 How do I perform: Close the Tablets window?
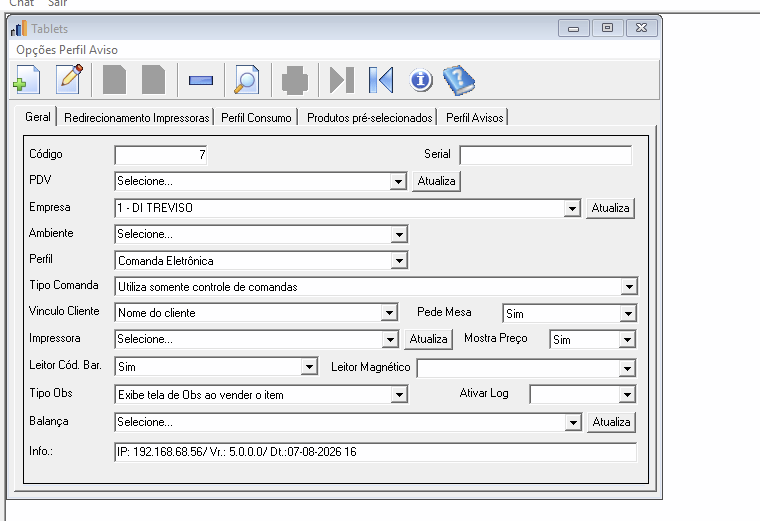click(x=642, y=28)
